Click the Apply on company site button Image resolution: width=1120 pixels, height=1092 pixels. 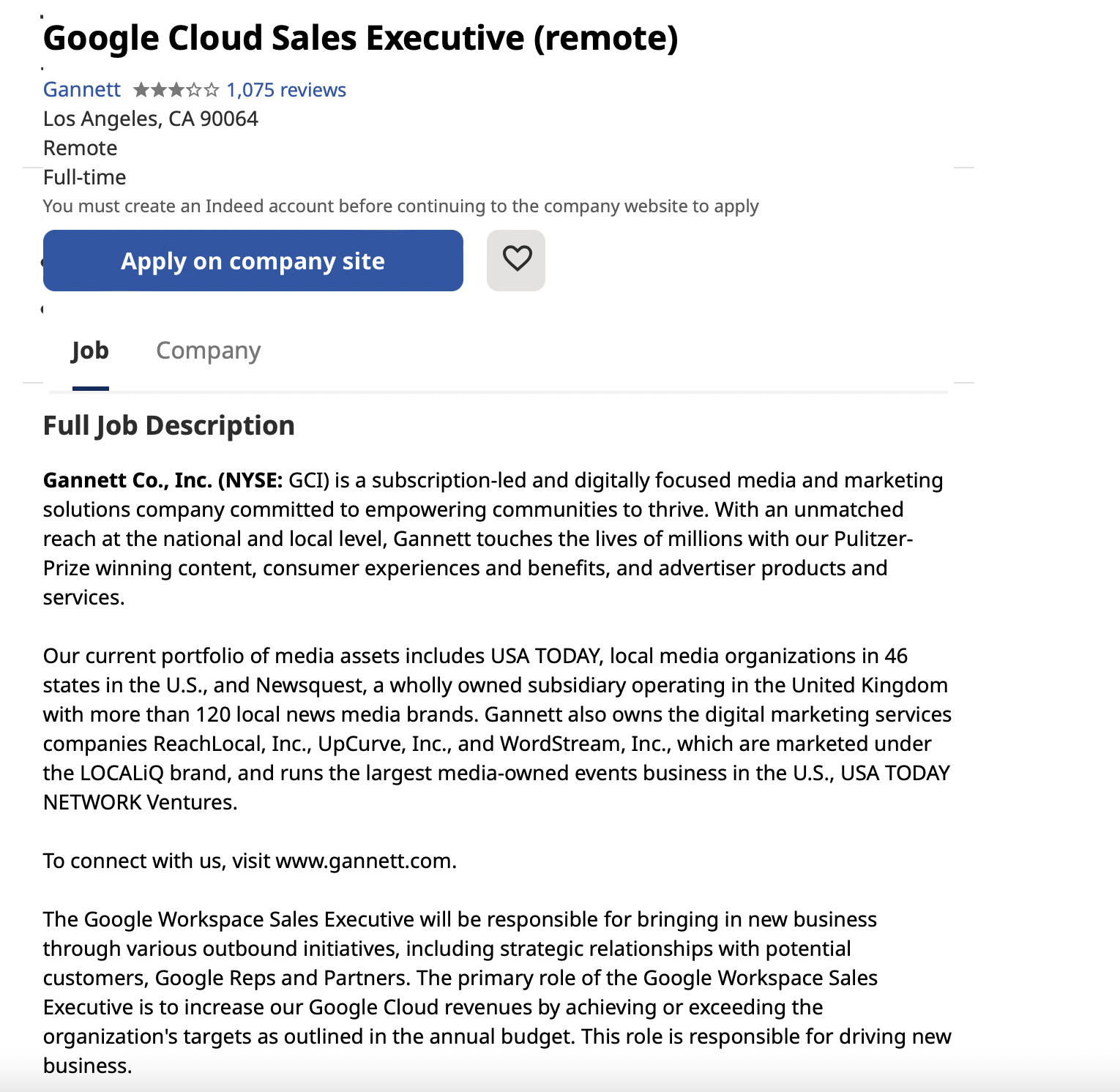253,261
